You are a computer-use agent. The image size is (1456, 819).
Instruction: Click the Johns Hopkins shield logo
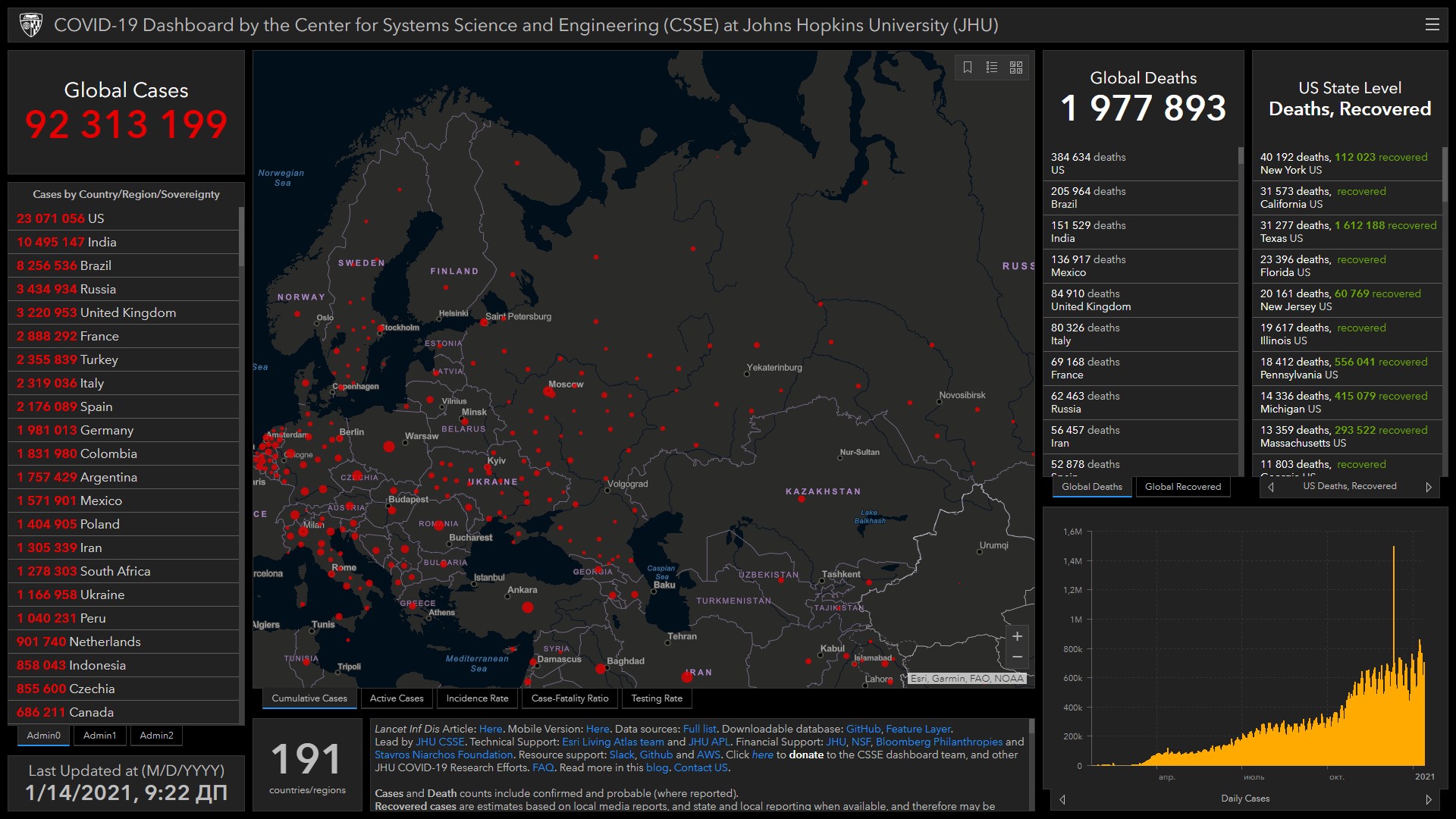[31, 25]
